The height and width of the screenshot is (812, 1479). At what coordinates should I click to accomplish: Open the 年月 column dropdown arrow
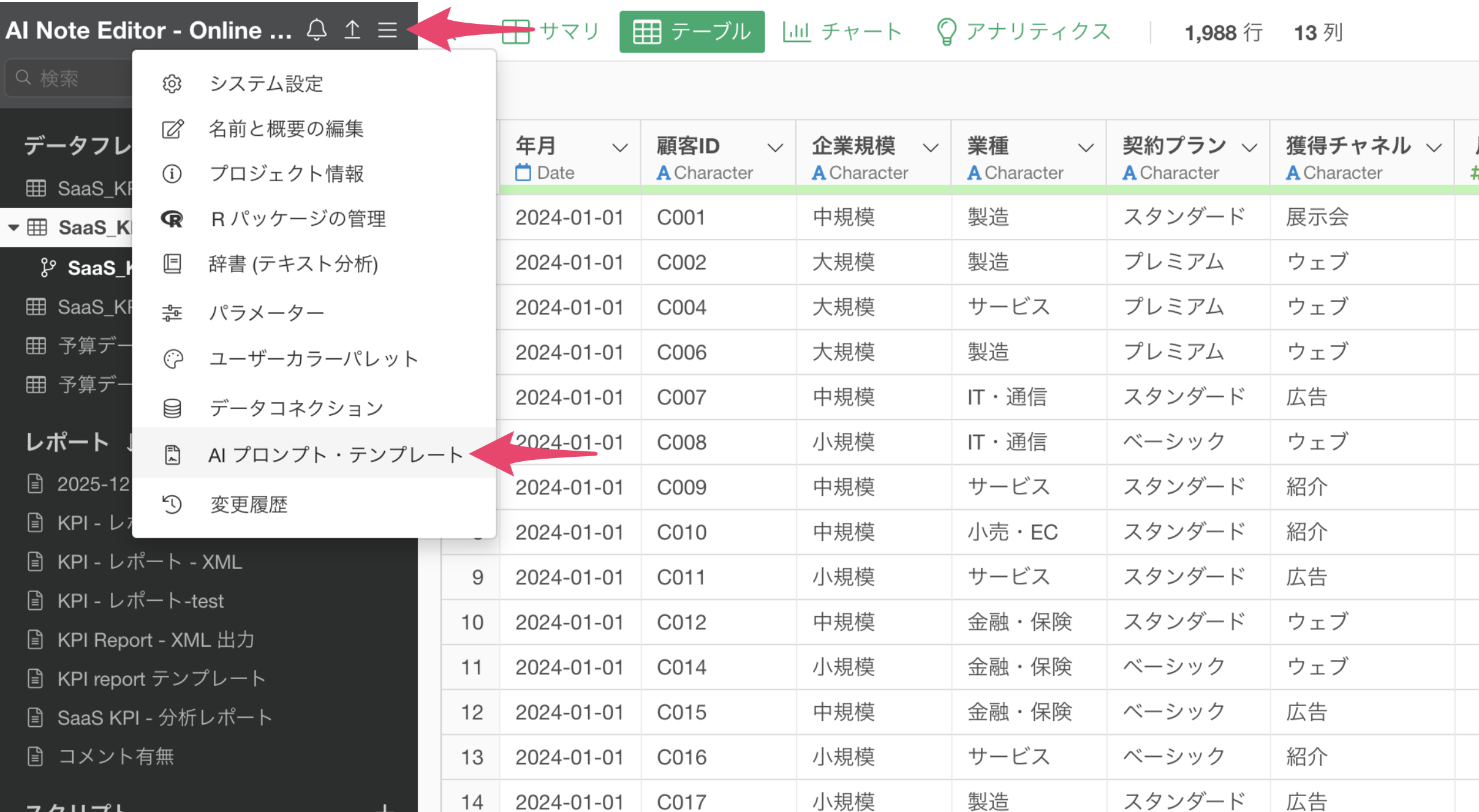click(620, 148)
